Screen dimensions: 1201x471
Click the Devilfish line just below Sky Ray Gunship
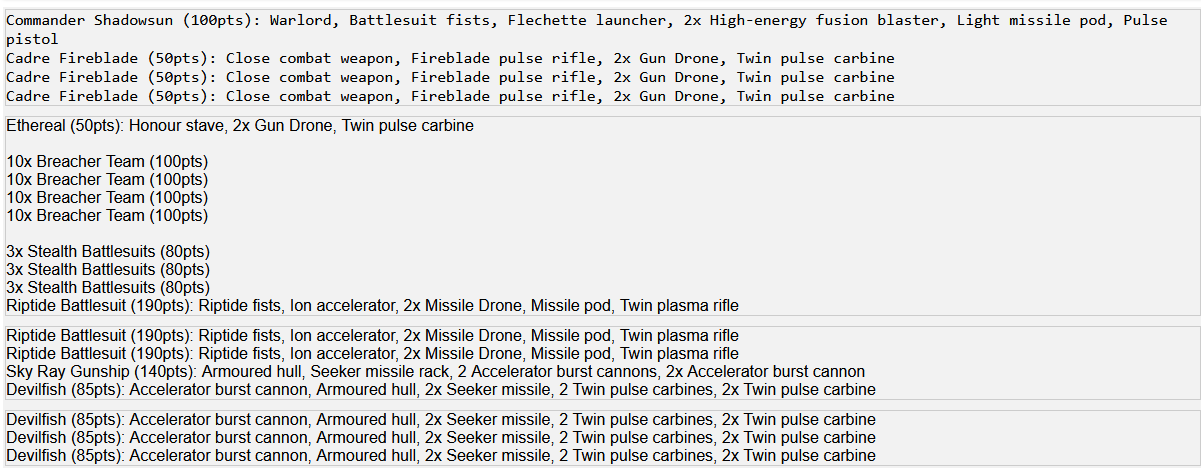441,390
